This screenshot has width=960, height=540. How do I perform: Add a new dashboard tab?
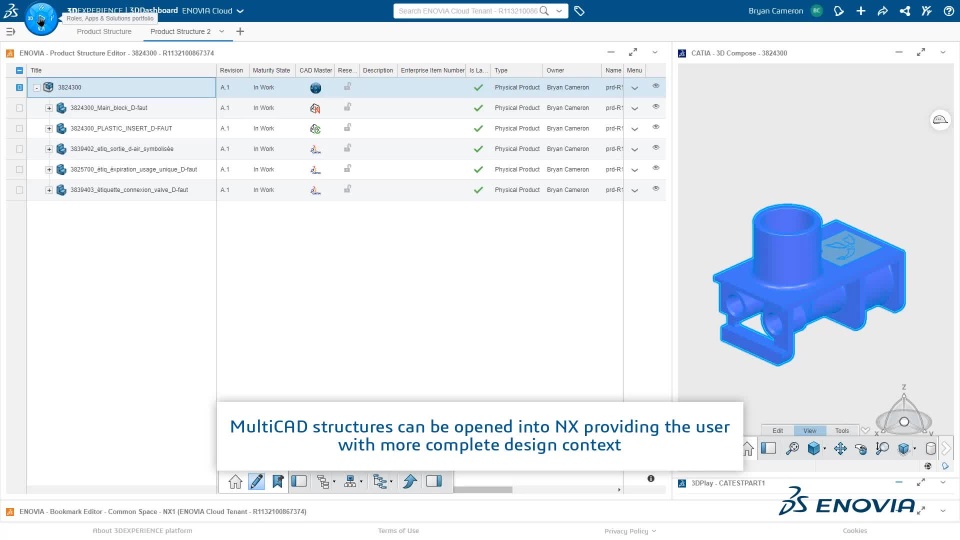(240, 31)
